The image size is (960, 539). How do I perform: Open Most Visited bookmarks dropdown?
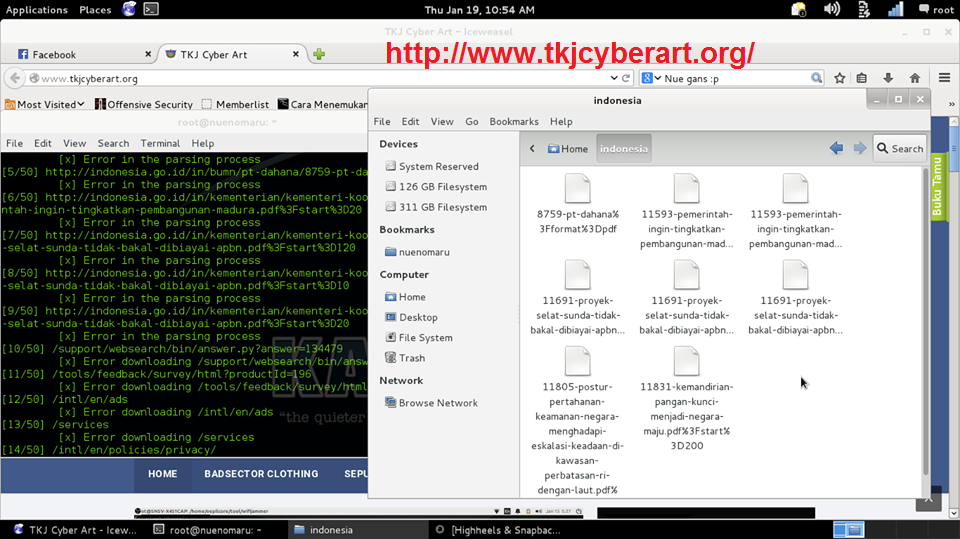[45, 105]
